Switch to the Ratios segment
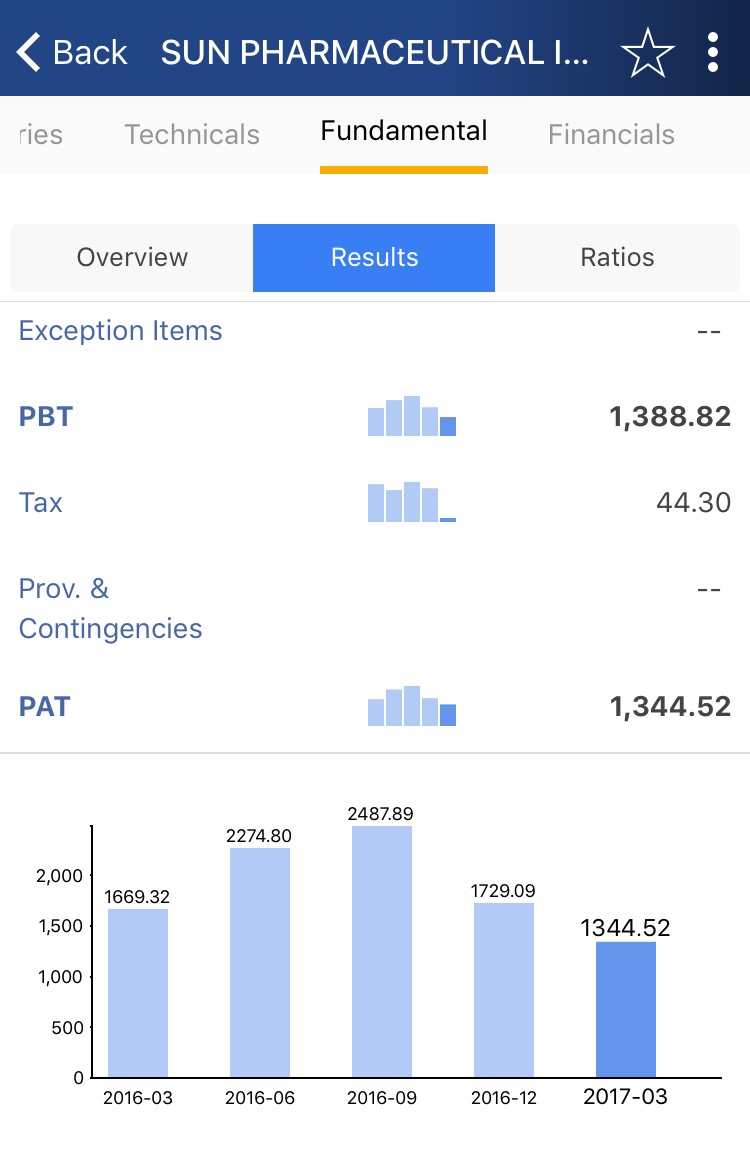 (617, 257)
